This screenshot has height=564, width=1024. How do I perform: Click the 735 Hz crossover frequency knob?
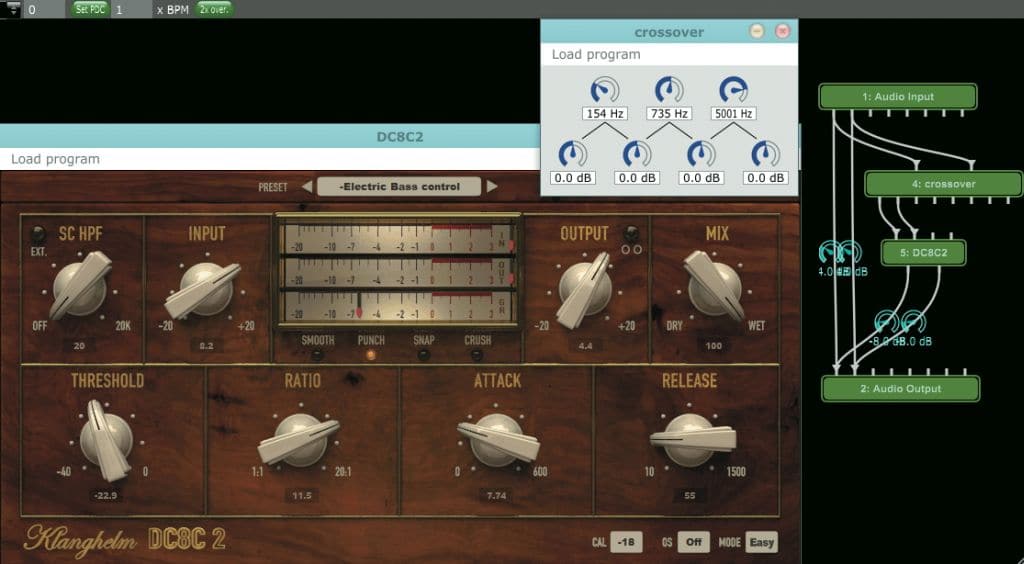[x=669, y=89]
